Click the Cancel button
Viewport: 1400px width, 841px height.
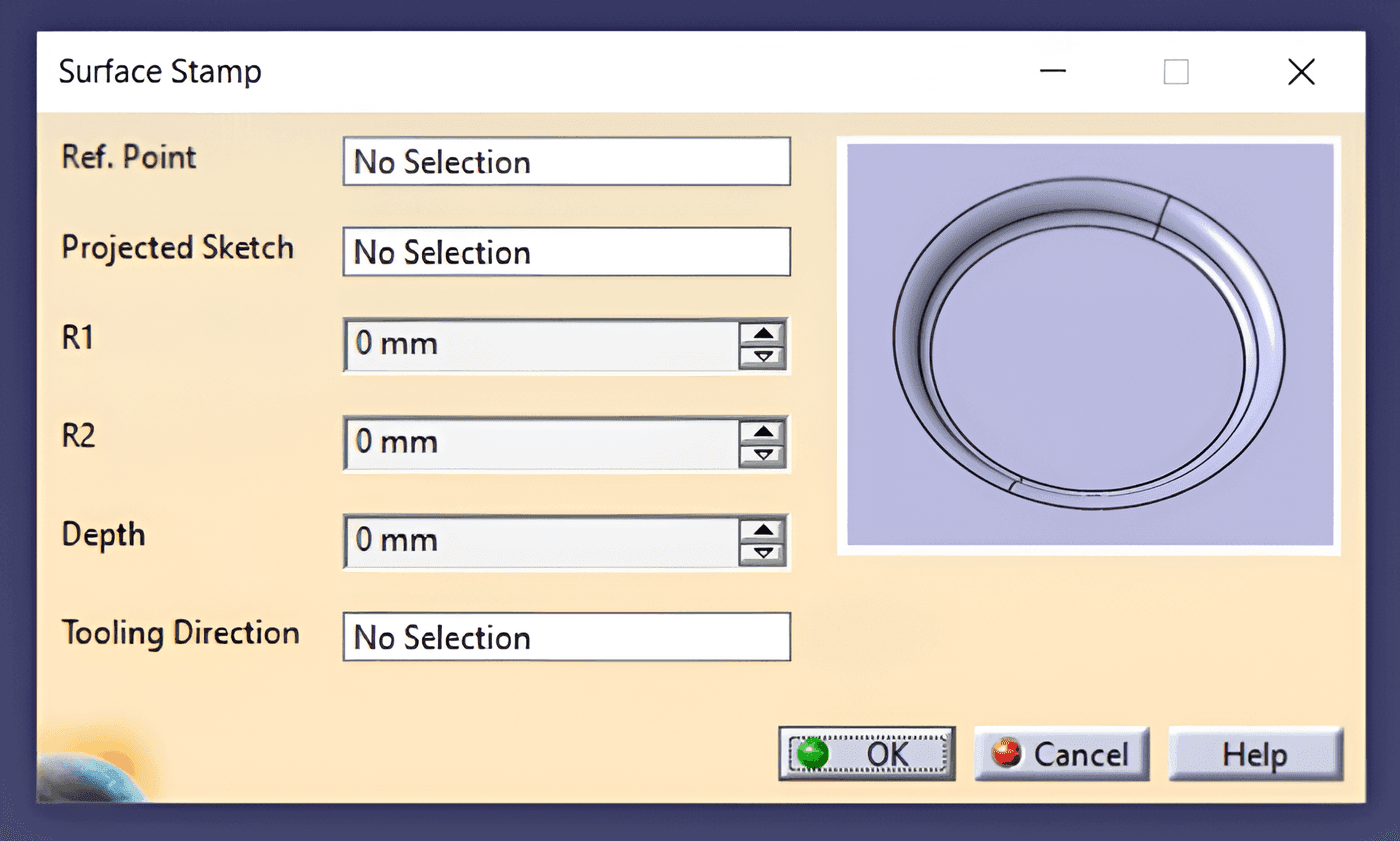pyautogui.click(x=1062, y=753)
